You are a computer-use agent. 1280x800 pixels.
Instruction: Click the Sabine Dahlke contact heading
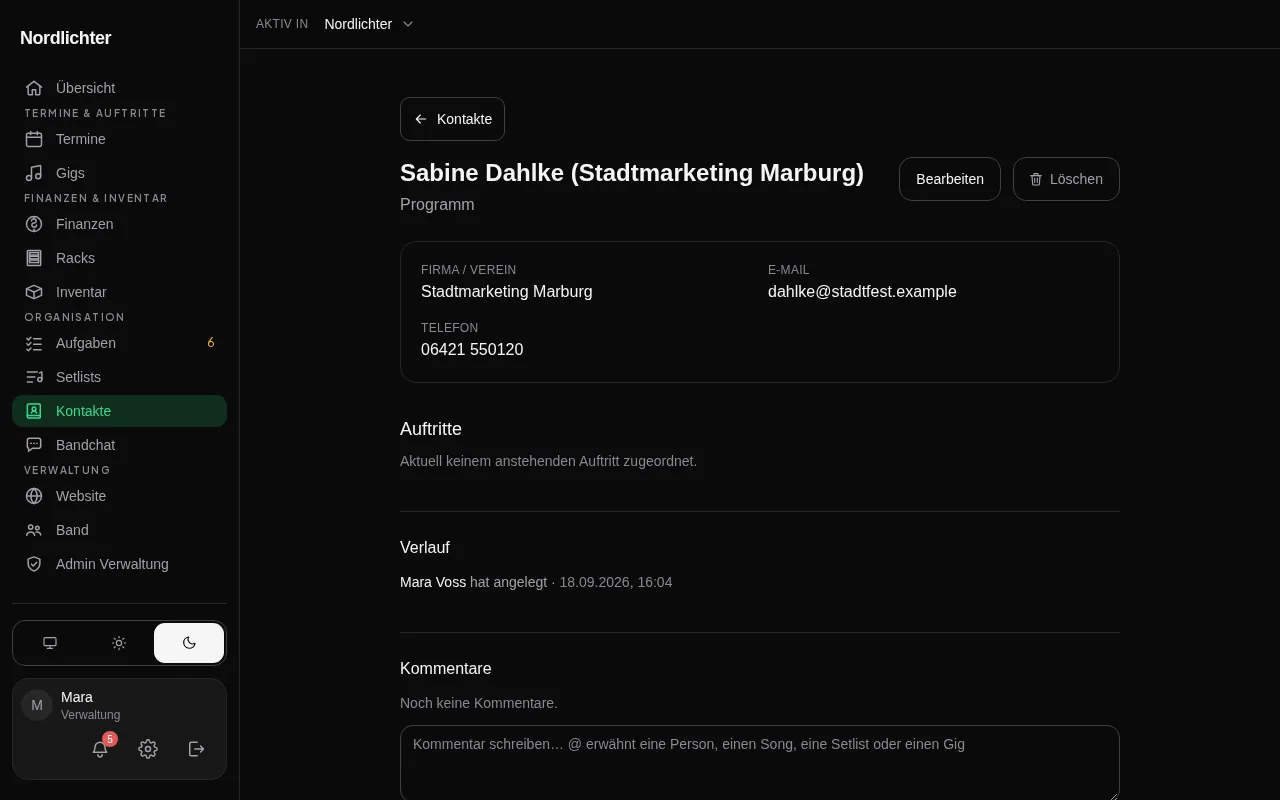tap(632, 173)
